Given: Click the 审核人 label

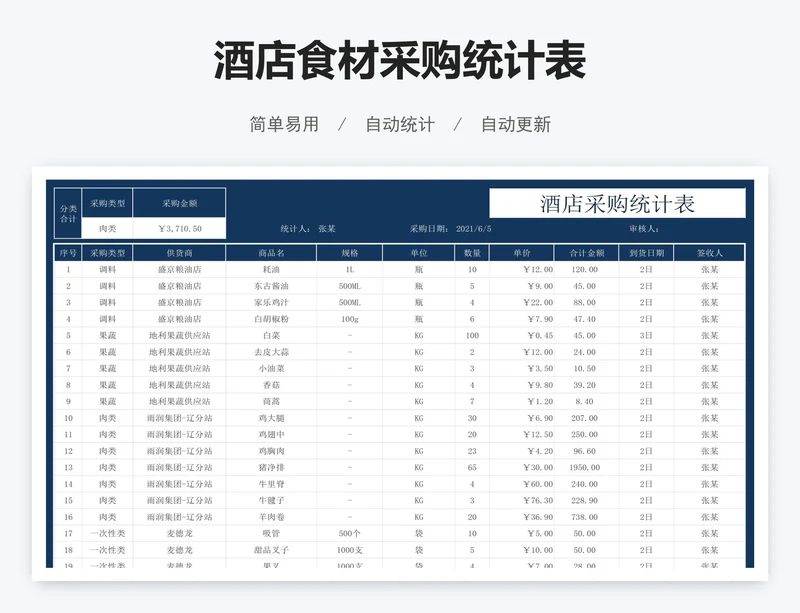Looking at the screenshot, I should [644, 229].
